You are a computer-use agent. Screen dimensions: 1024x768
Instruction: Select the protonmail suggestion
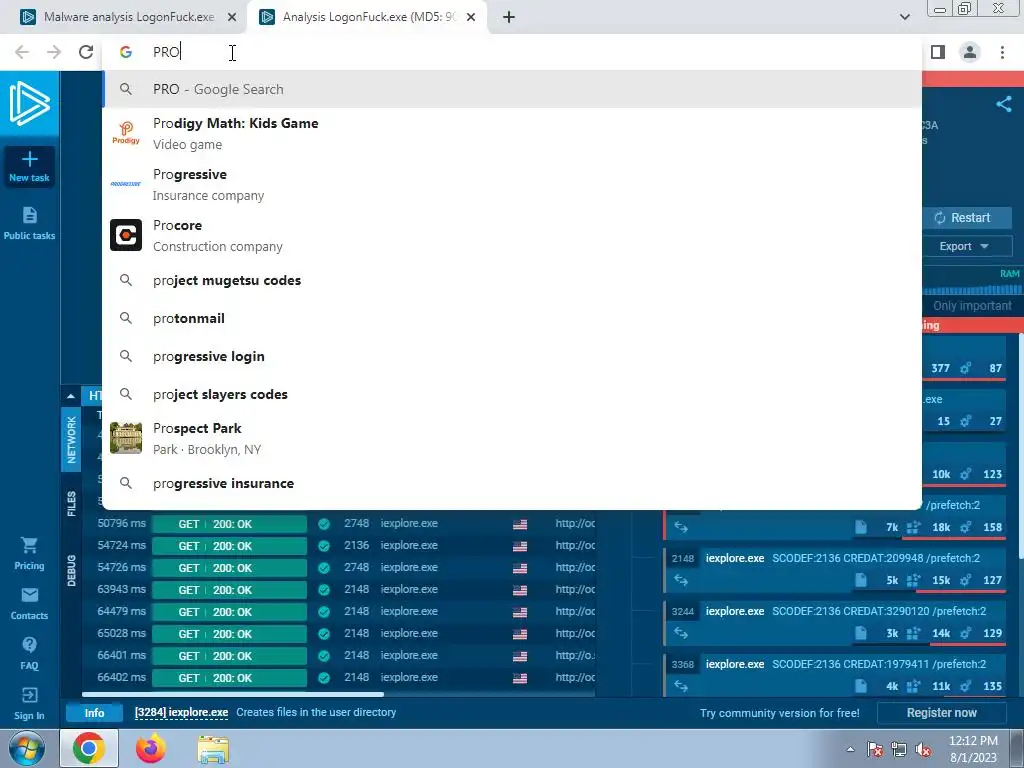512,318
